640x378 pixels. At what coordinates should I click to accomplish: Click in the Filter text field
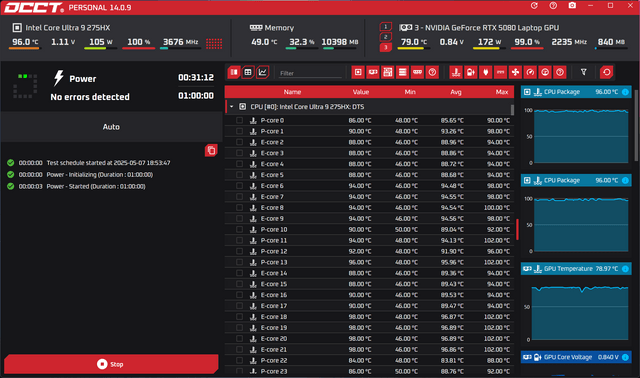coord(309,73)
